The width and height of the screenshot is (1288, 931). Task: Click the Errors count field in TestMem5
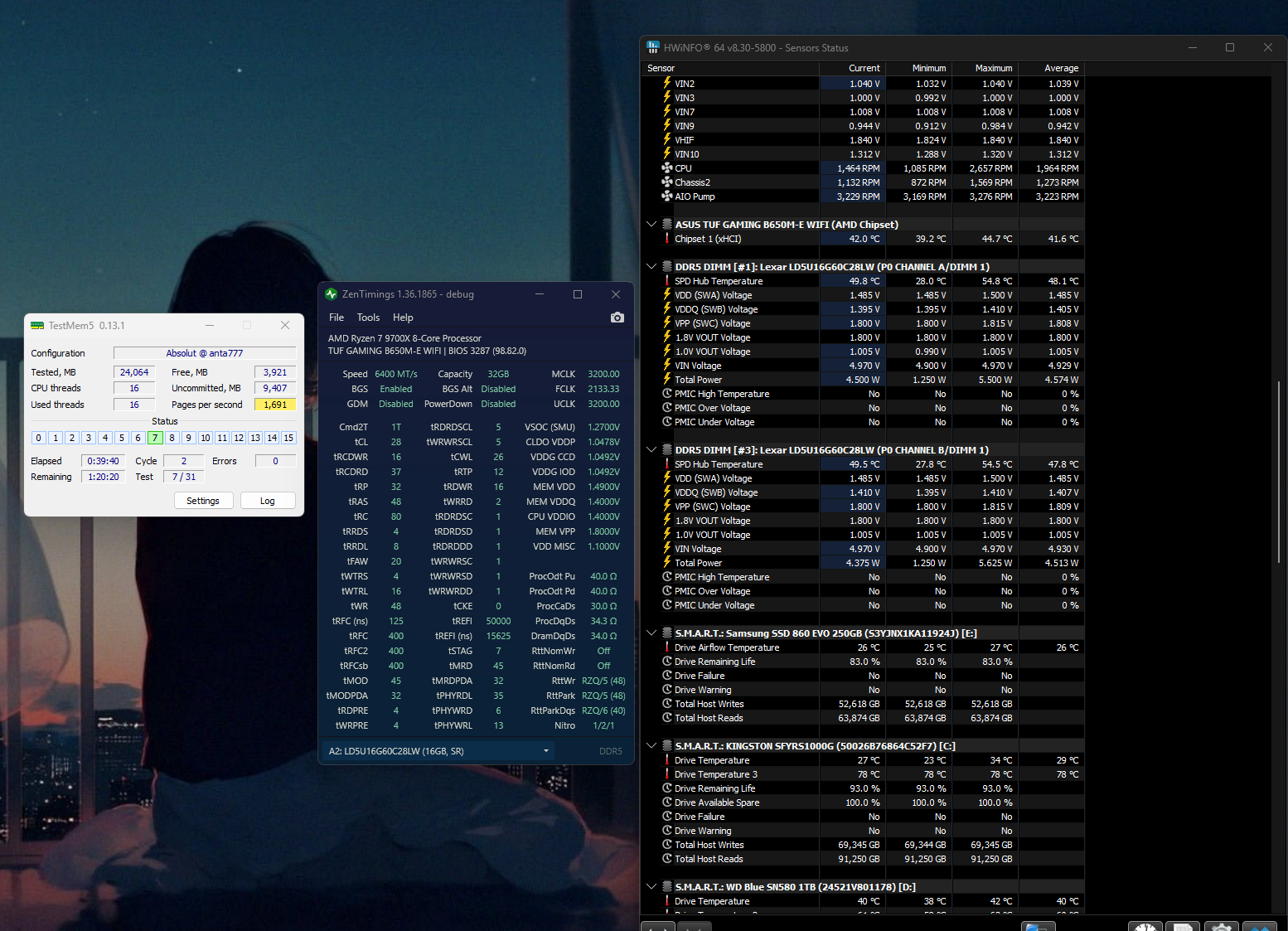pos(275,461)
